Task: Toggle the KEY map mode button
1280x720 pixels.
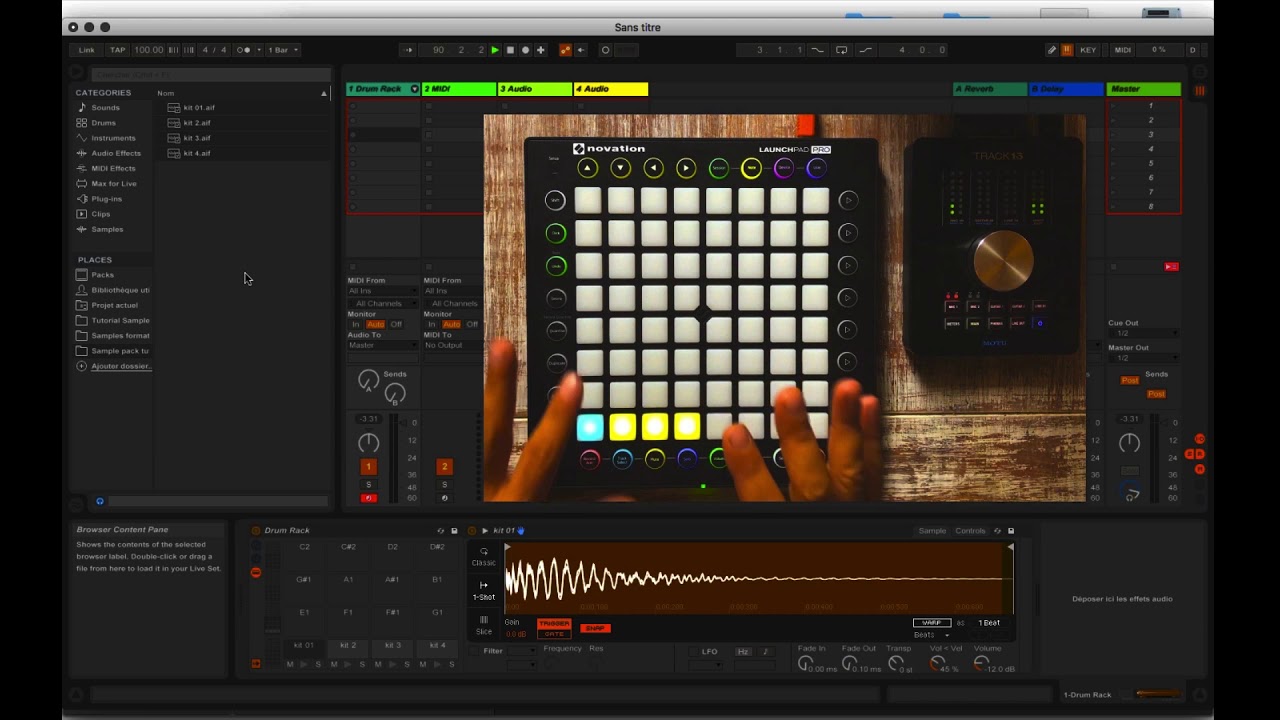Action: point(1088,50)
